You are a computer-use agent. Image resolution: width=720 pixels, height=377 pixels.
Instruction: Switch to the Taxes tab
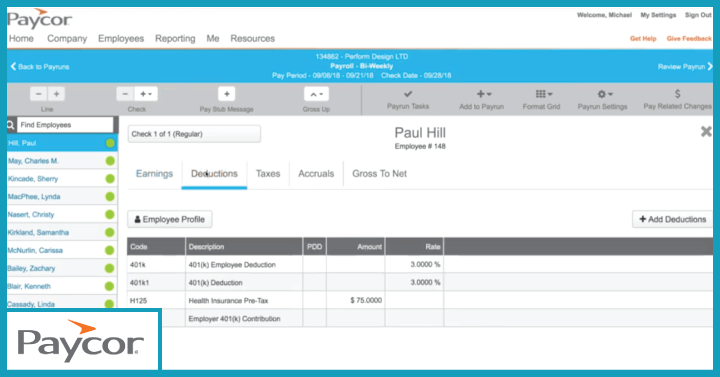pos(268,174)
